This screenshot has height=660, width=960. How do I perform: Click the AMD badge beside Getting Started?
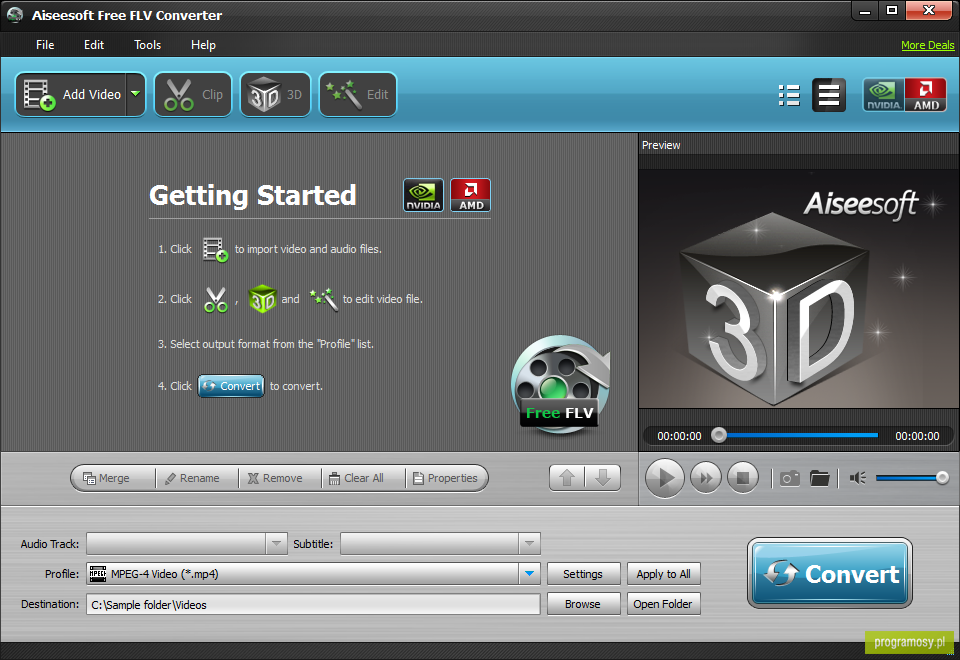[x=471, y=195]
